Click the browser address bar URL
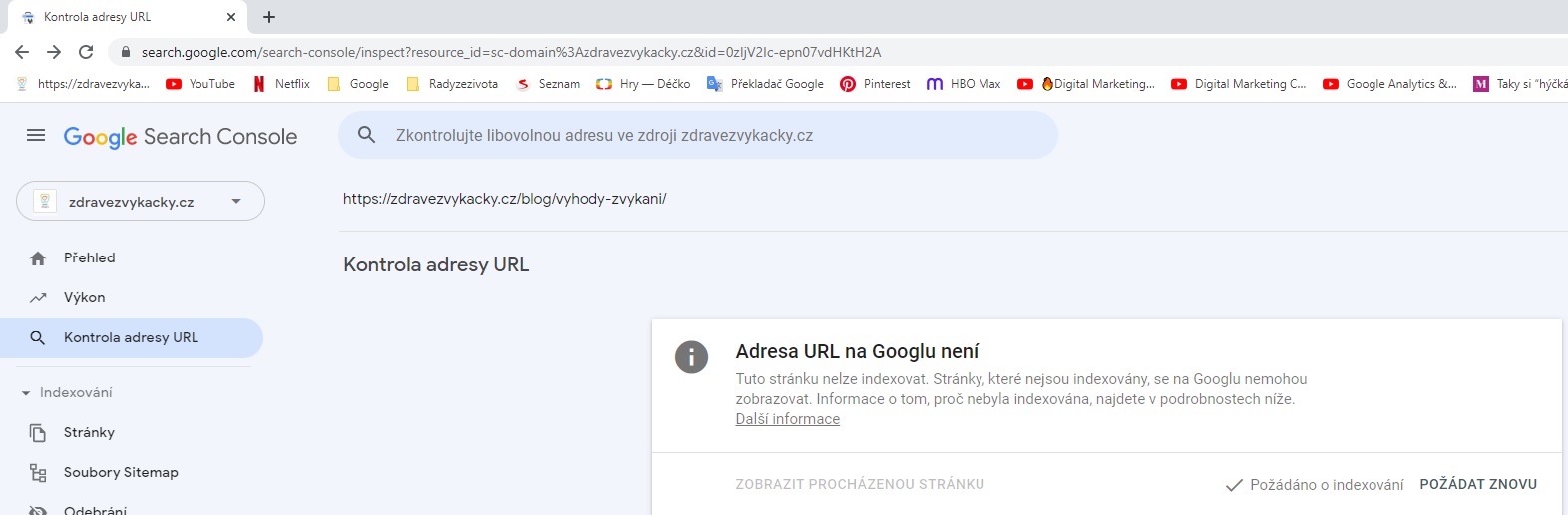 pos(511,52)
